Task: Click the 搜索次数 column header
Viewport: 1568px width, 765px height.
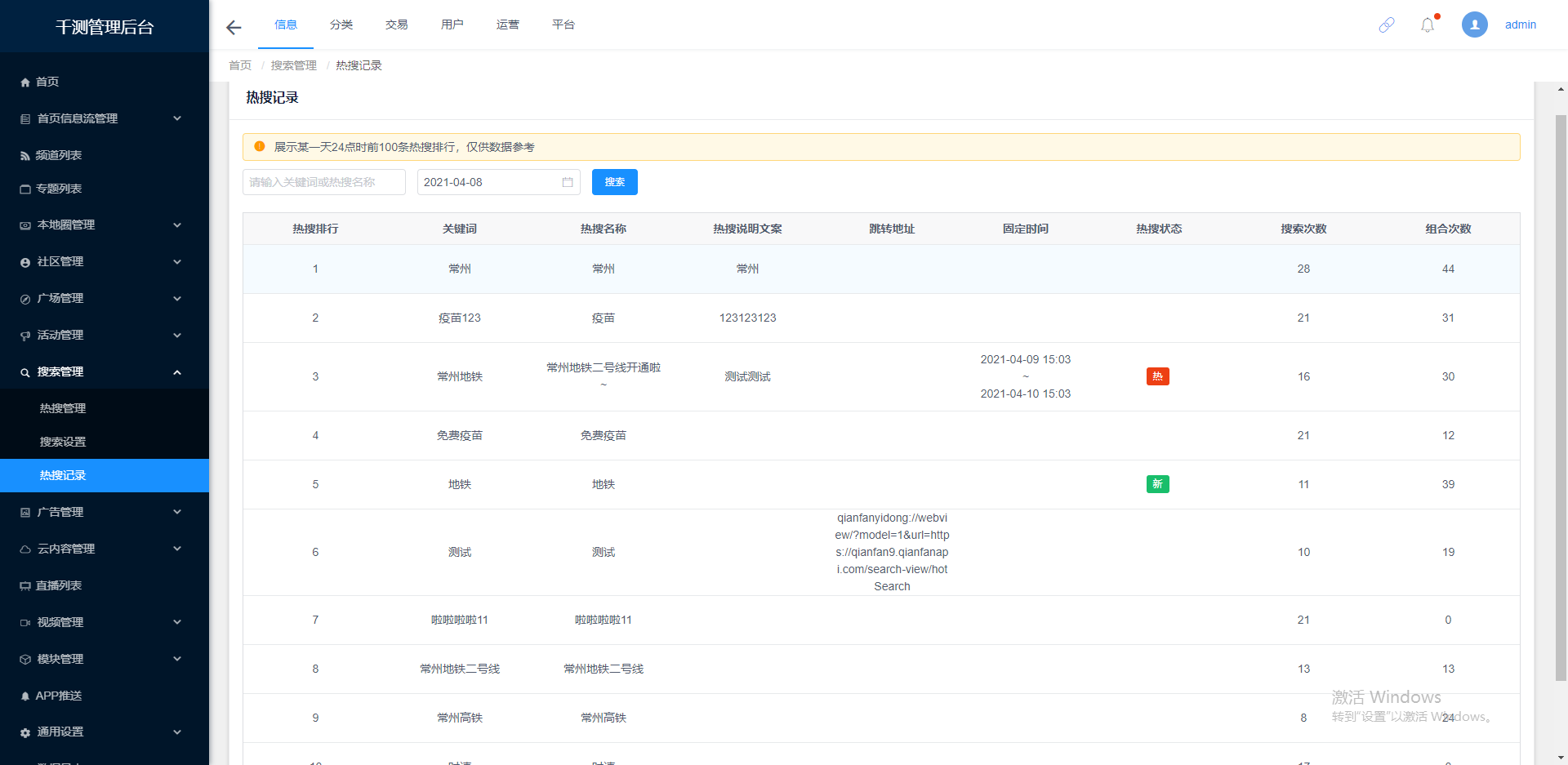Action: point(1303,229)
